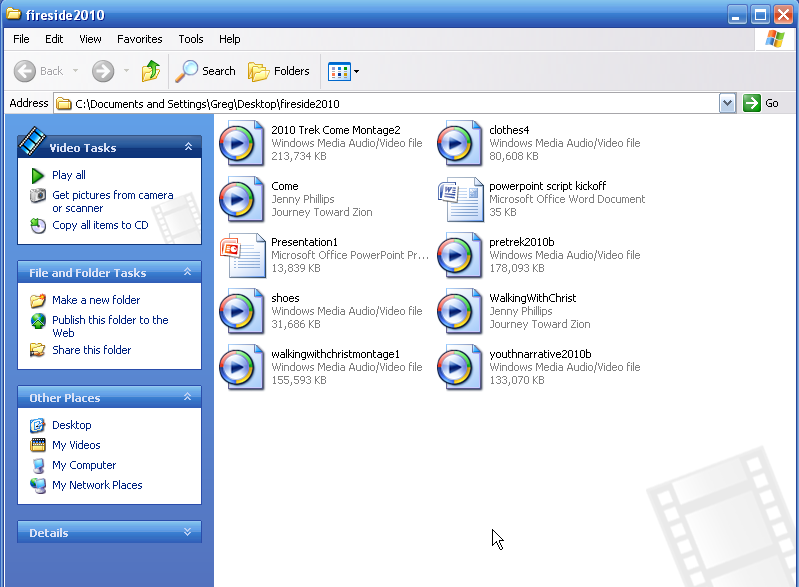Click the Up folder toolbar icon
Viewport: 799px width, 587px height.
(x=151, y=71)
